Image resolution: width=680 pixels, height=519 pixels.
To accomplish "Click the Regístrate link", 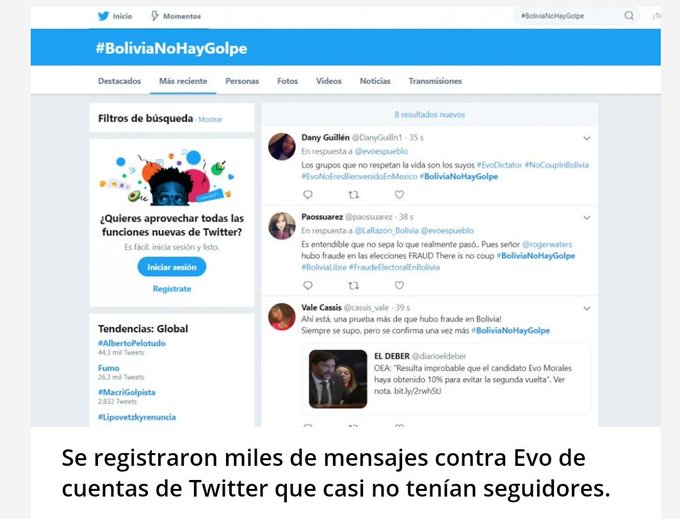I will pyautogui.click(x=172, y=289).
